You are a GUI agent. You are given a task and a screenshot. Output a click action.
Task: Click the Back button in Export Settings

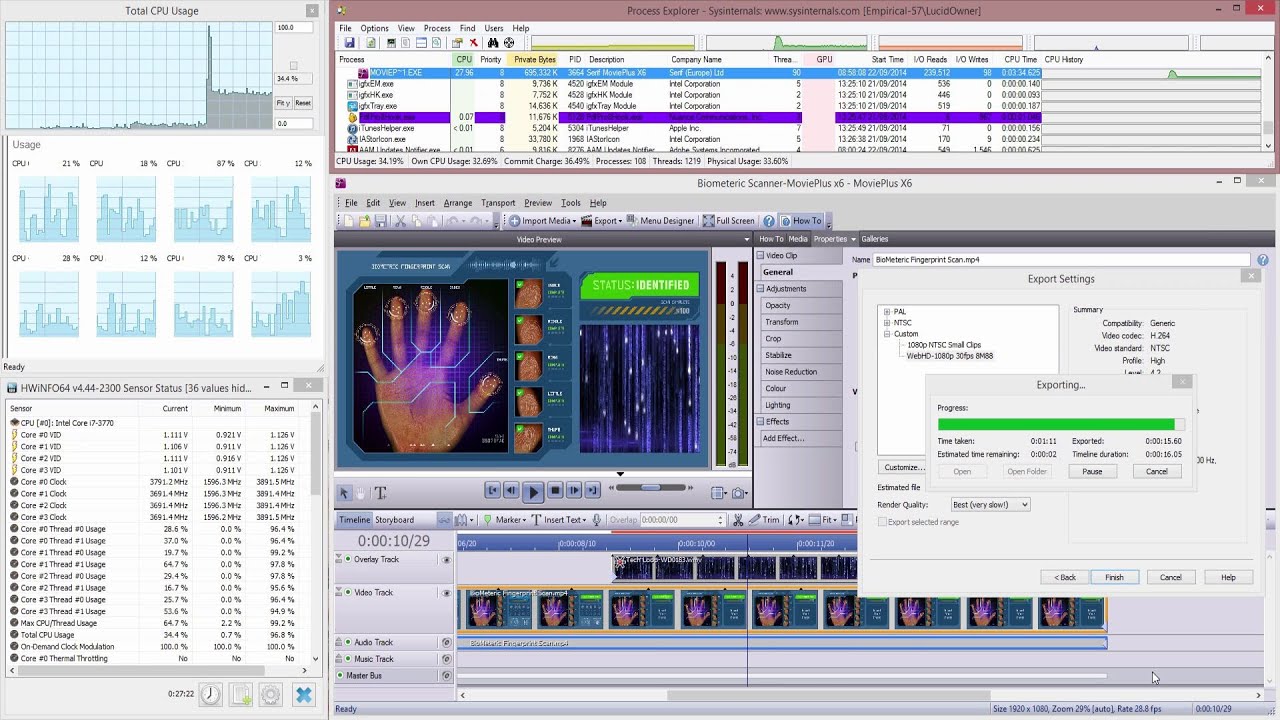point(1064,577)
